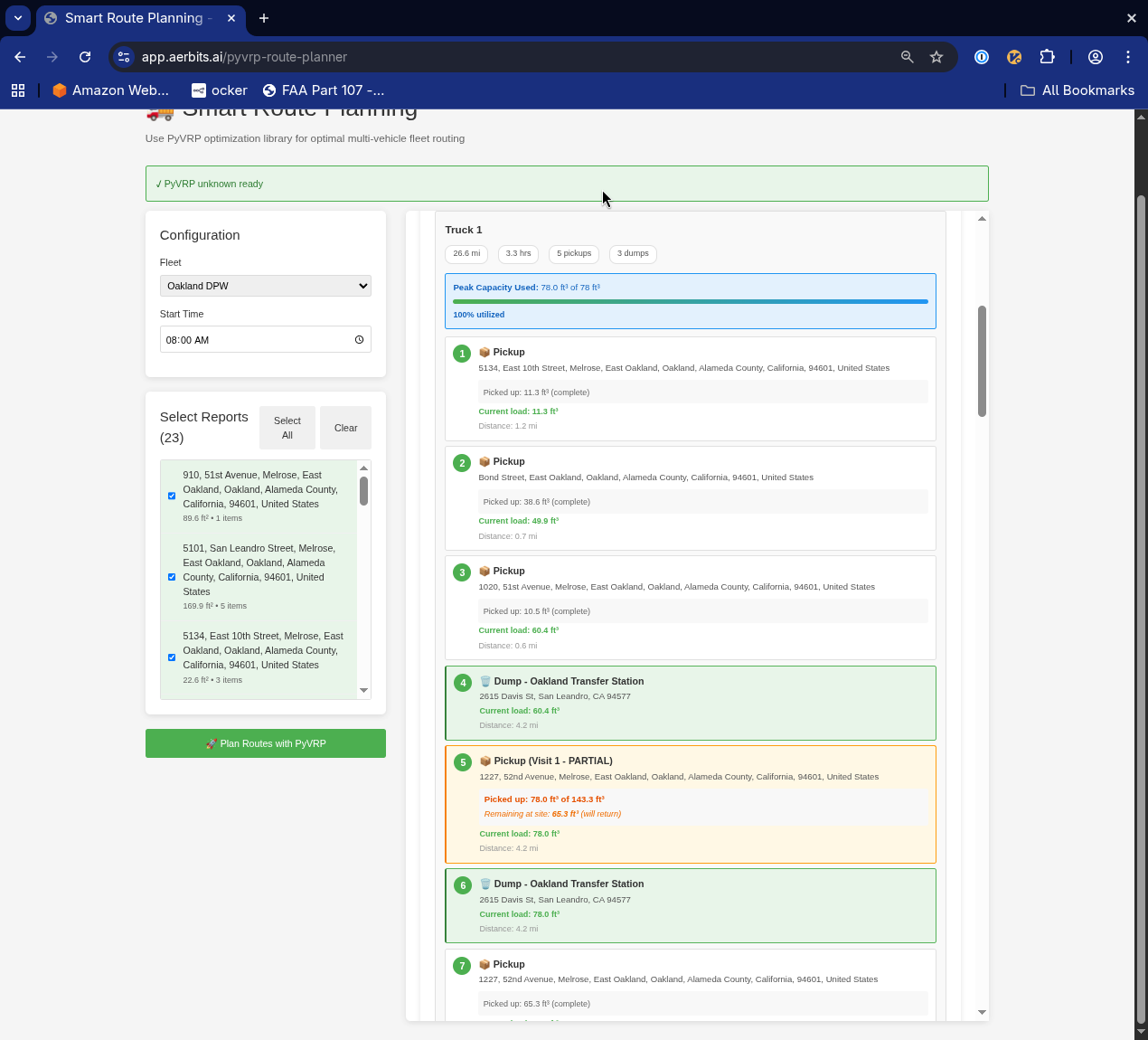This screenshot has height=1040, width=1148.
Task: Open the All Bookmarks folder
Action: [1077, 90]
